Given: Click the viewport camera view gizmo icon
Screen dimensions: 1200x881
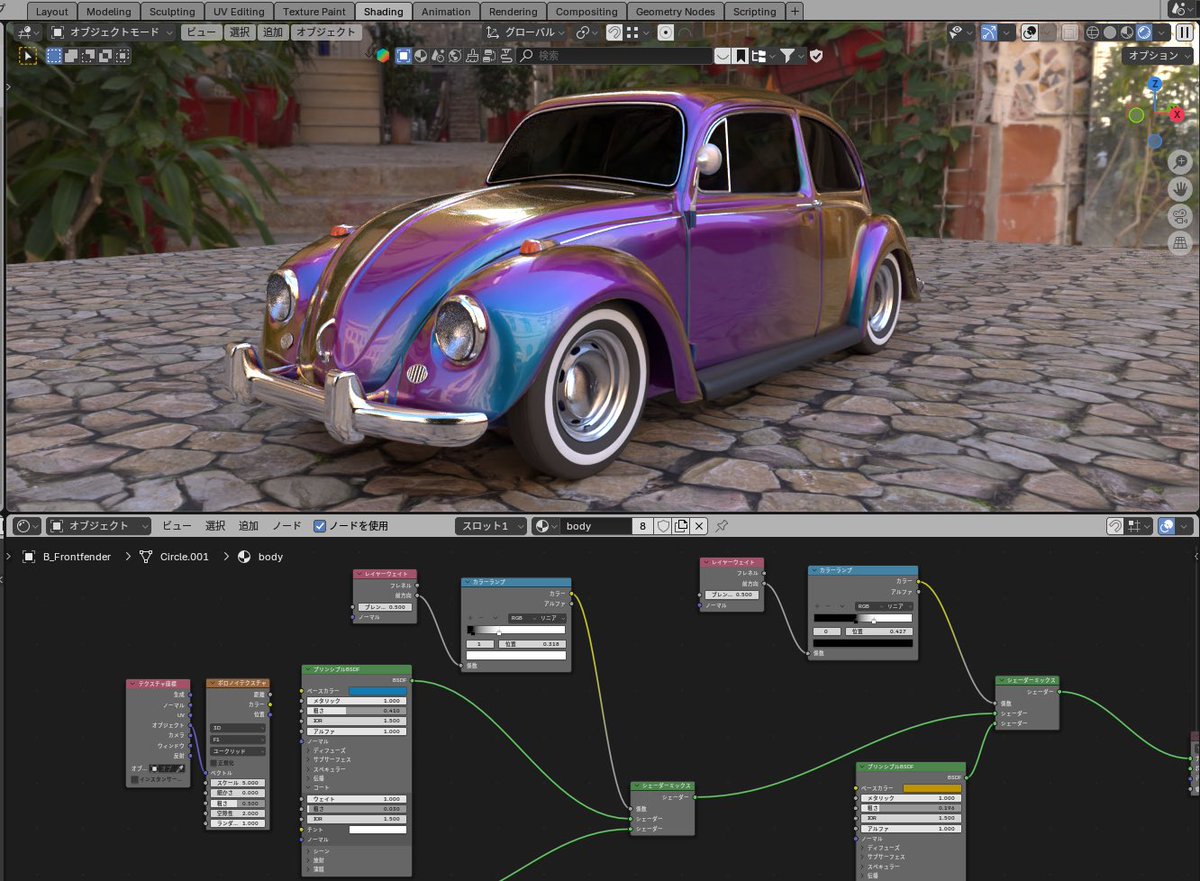Looking at the screenshot, I should coord(1181,215).
